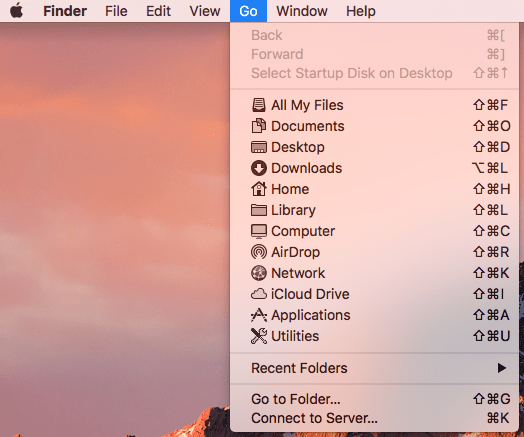Image resolution: width=524 pixels, height=437 pixels.
Task: Select the Home label
Action: pyautogui.click(x=290, y=189)
